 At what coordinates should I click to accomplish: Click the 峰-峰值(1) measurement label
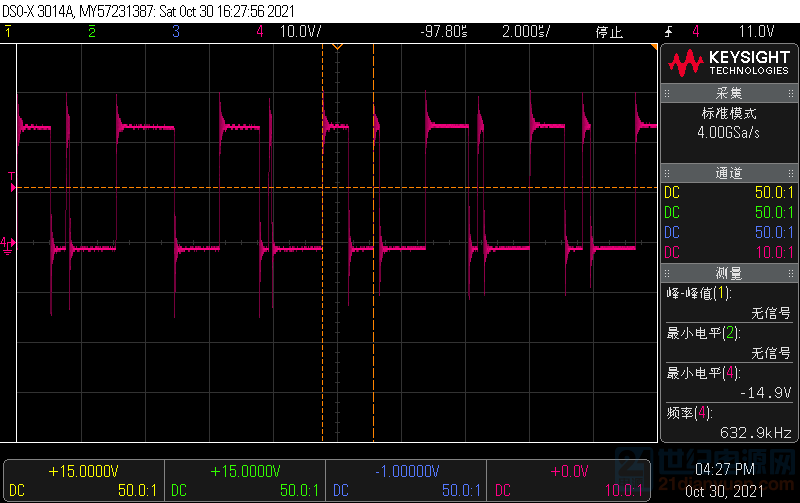pos(699,293)
